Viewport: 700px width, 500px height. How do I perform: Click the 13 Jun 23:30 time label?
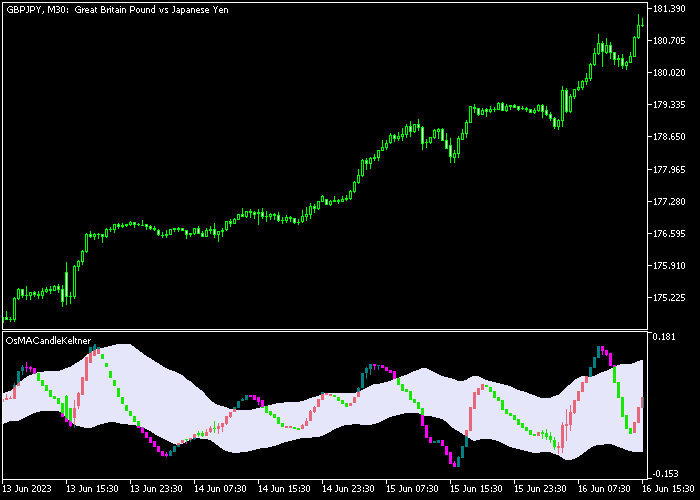click(x=156, y=488)
